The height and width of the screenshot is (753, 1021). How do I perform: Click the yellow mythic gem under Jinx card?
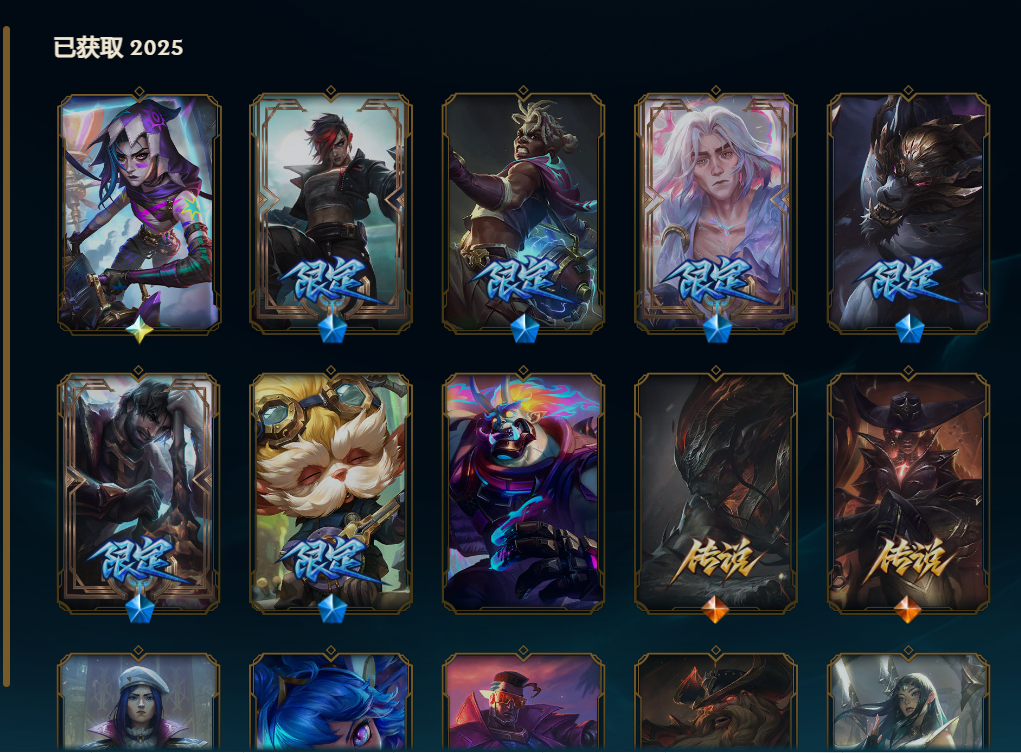(x=139, y=330)
